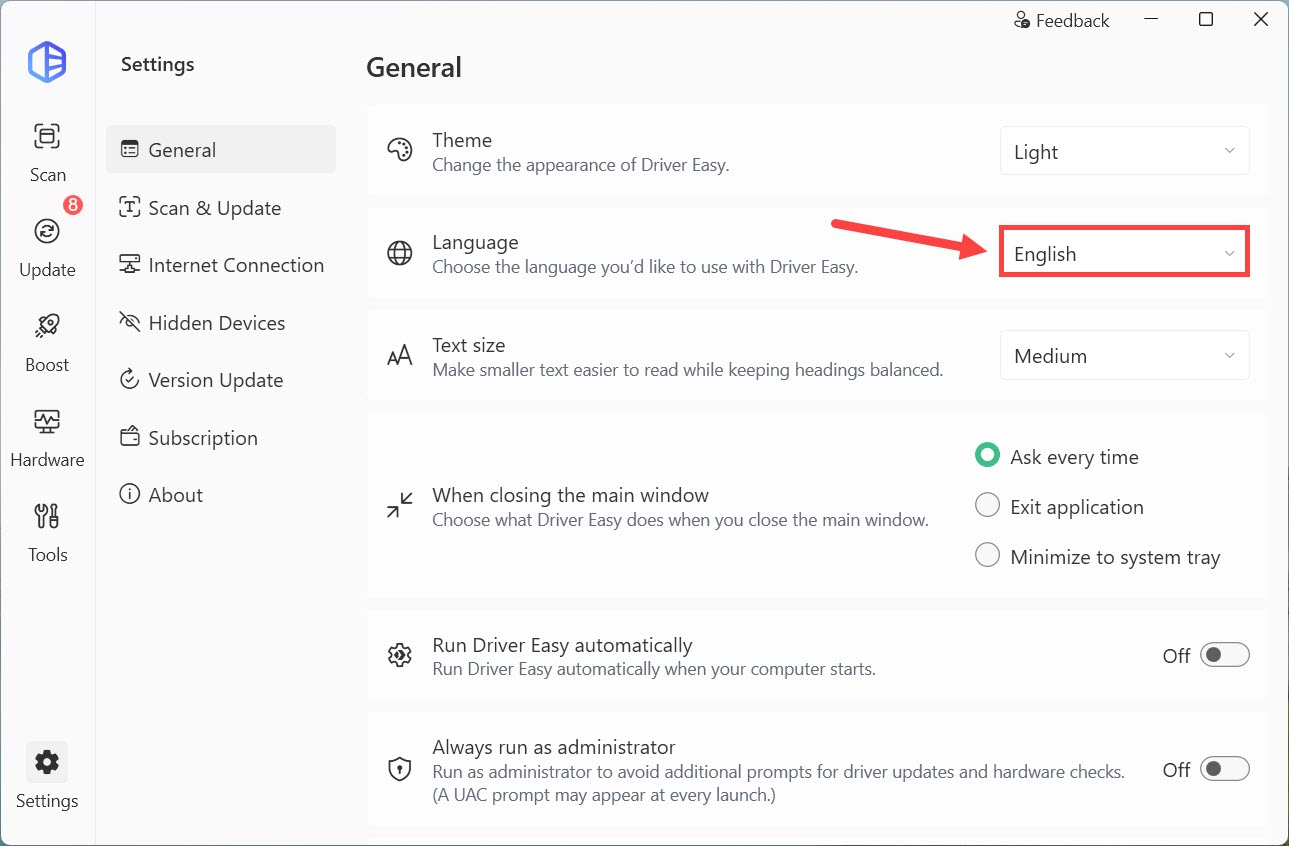Screen dimensions: 1289x846
Task: Select Minimize to system tray option
Action: 1098,556
